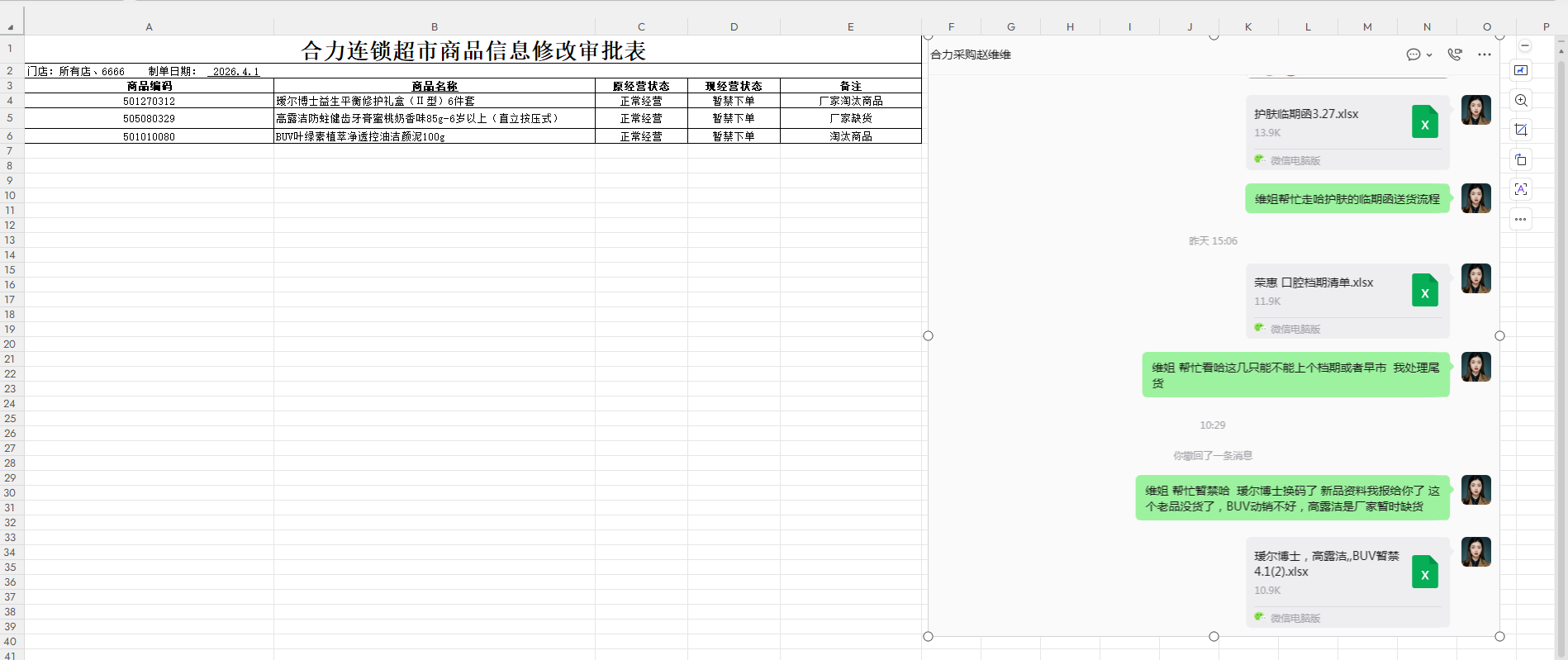This screenshot has width=1568, height=660.
Task: Click cell containing product code 505080329
Action: point(149,119)
